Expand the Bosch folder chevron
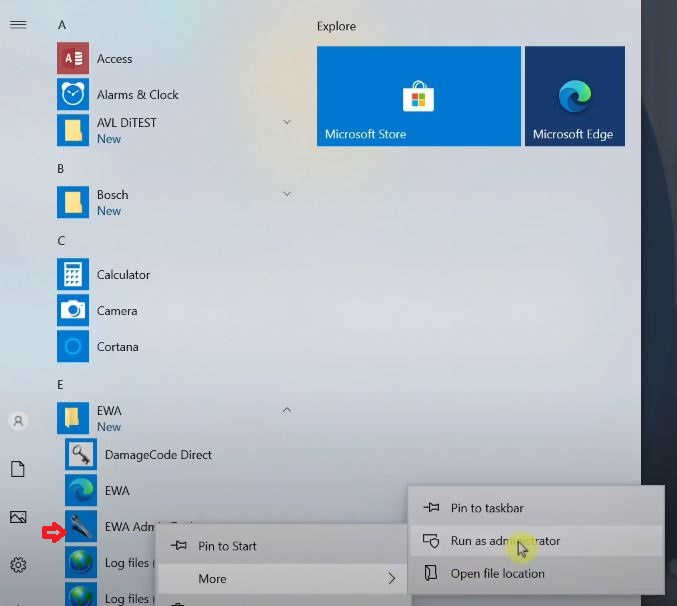Viewport: 677px width, 606px height. [x=287, y=195]
